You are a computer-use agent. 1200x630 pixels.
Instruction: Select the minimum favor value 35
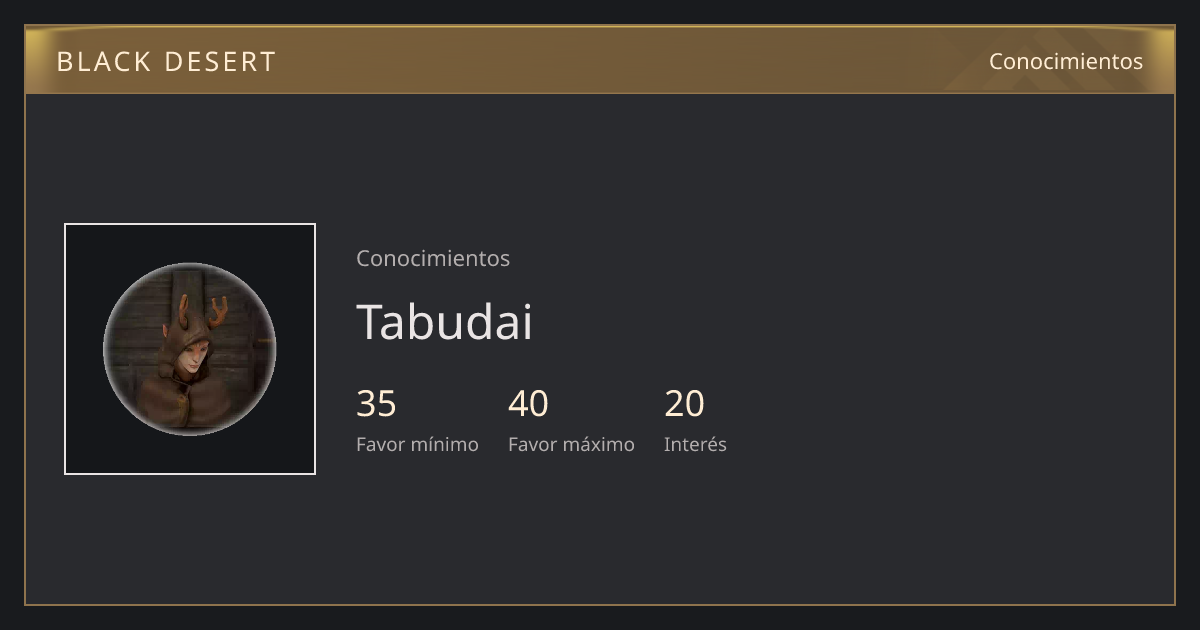[376, 404]
